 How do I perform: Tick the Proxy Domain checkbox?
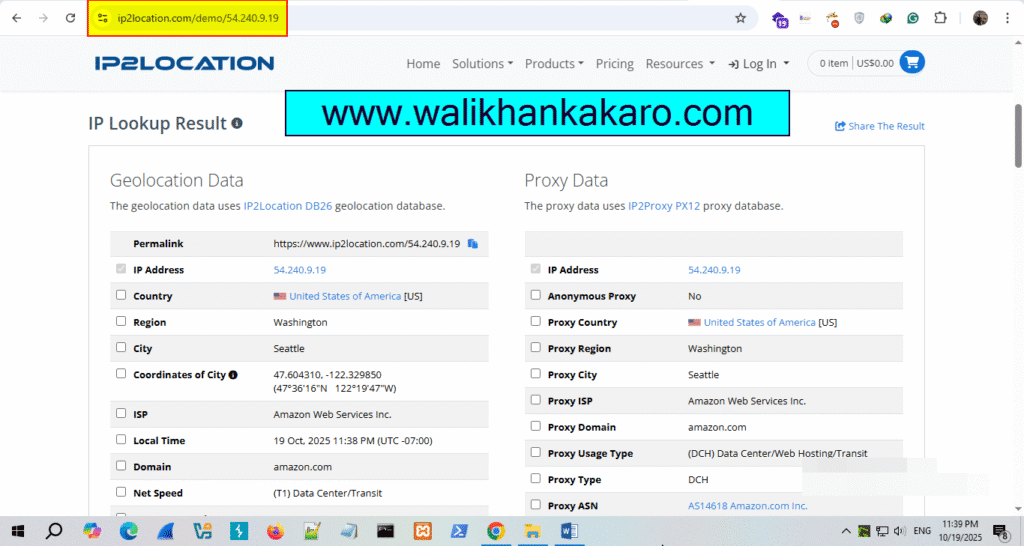point(536,426)
